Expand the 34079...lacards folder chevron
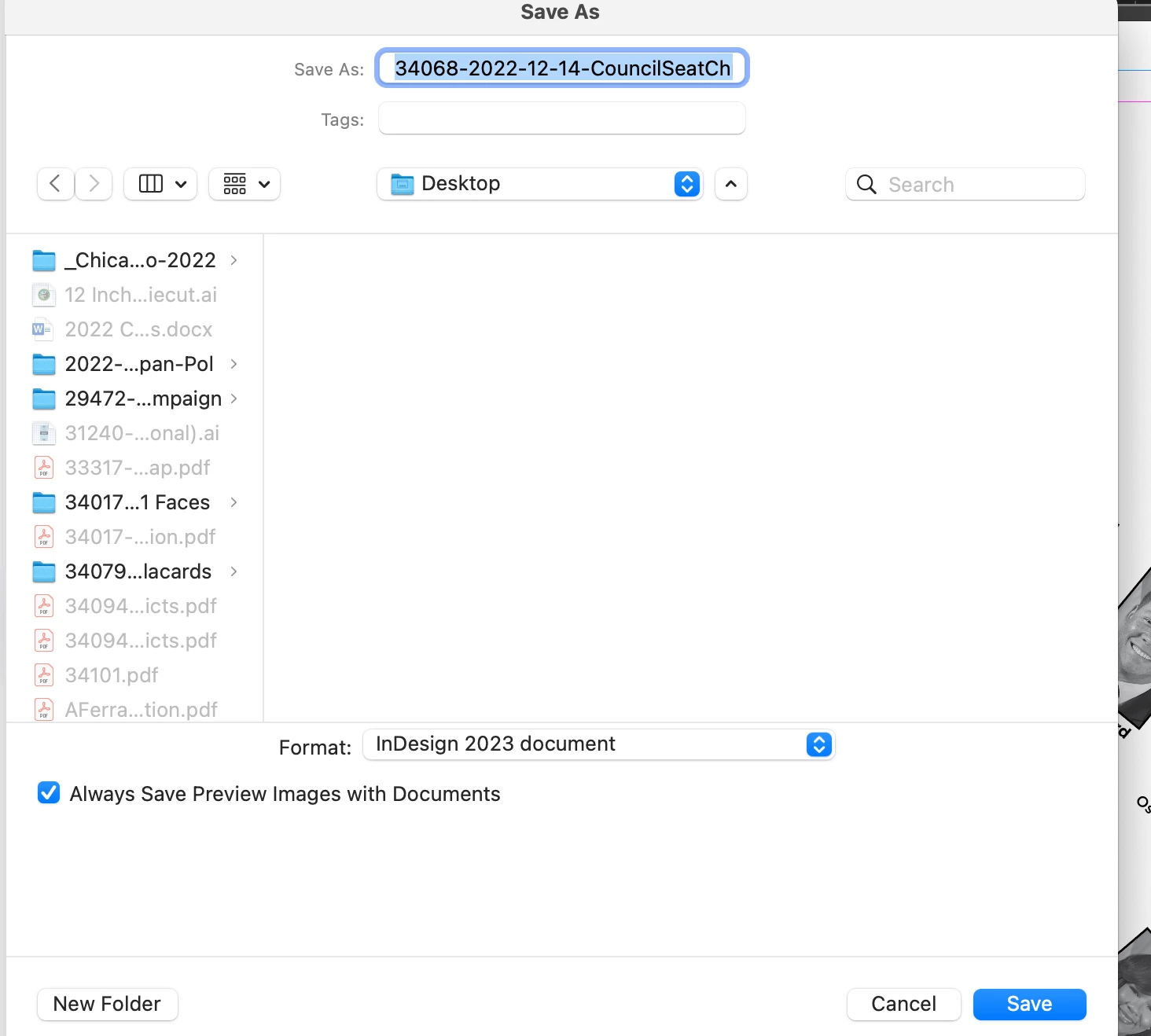The image size is (1151, 1036). pos(234,571)
